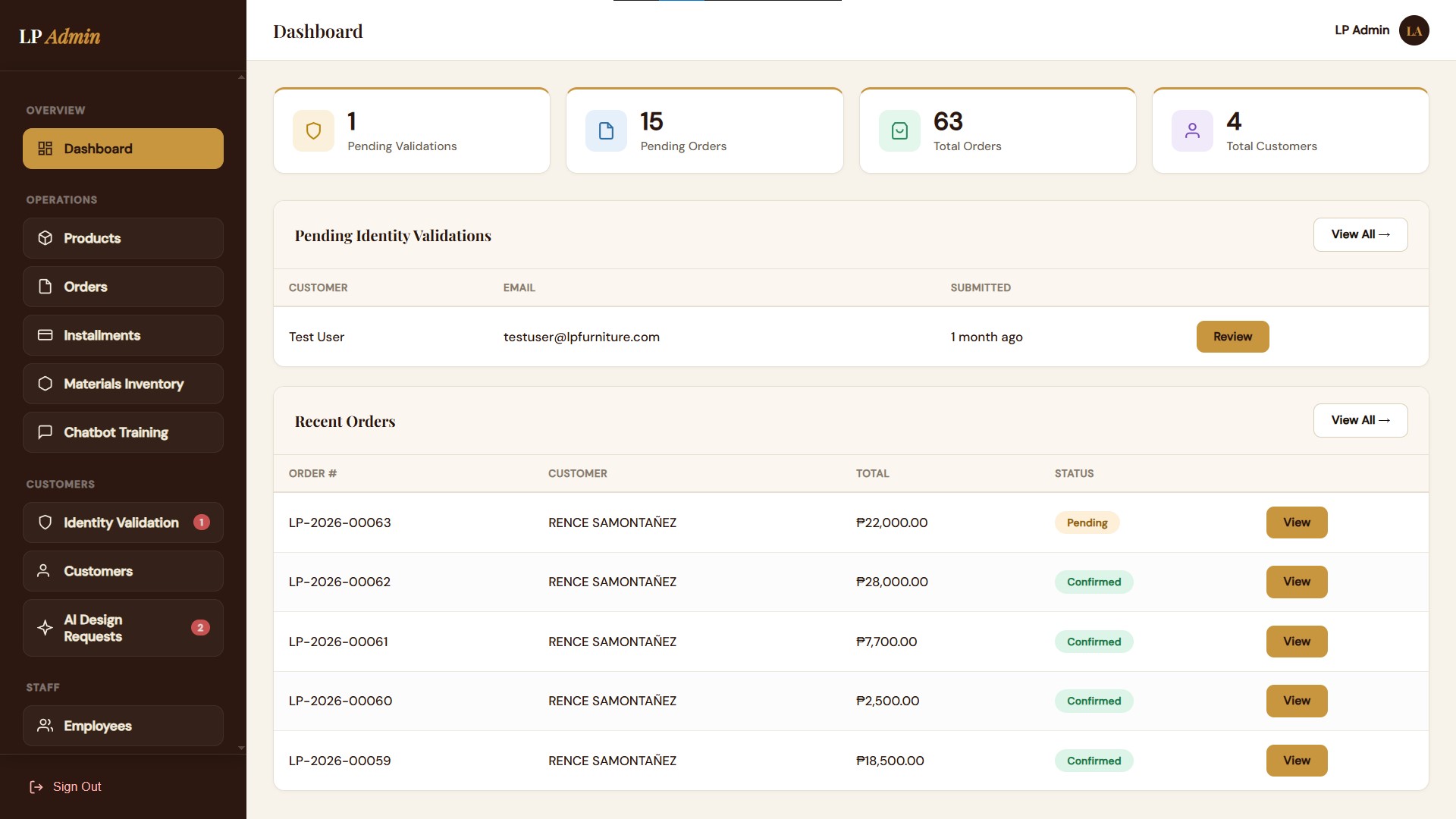Screen dimensions: 1456x819
Task: Click the AI Design Requests sparkle icon
Action: 45,628
